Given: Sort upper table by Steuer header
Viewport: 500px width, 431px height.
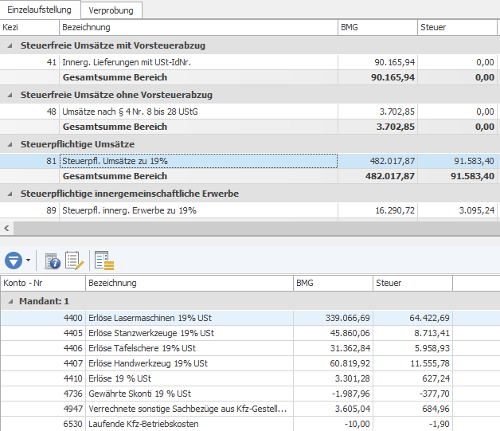Looking at the screenshot, I should [x=457, y=27].
